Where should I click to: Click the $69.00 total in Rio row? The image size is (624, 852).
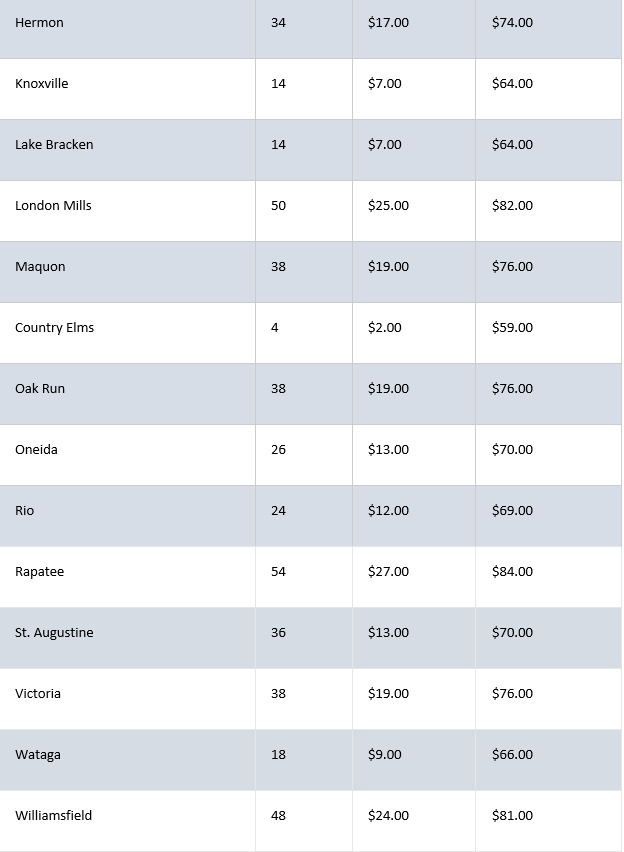click(512, 511)
